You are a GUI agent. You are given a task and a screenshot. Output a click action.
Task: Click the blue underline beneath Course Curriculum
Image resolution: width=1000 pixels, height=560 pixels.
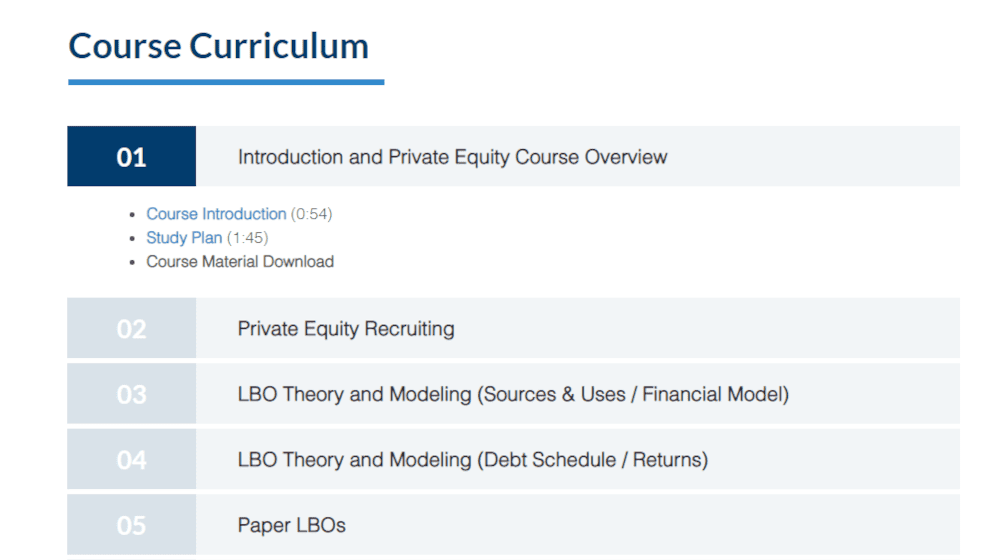coord(226,82)
